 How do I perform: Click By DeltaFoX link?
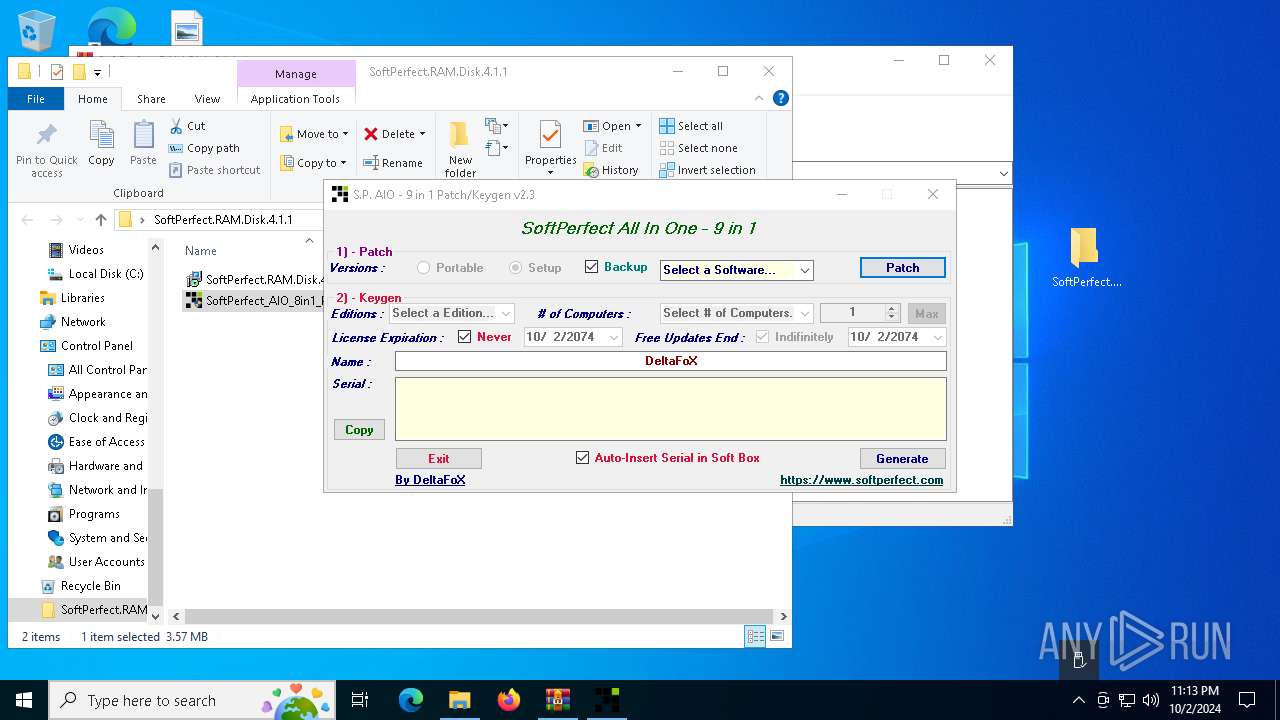click(x=430, y=480)
